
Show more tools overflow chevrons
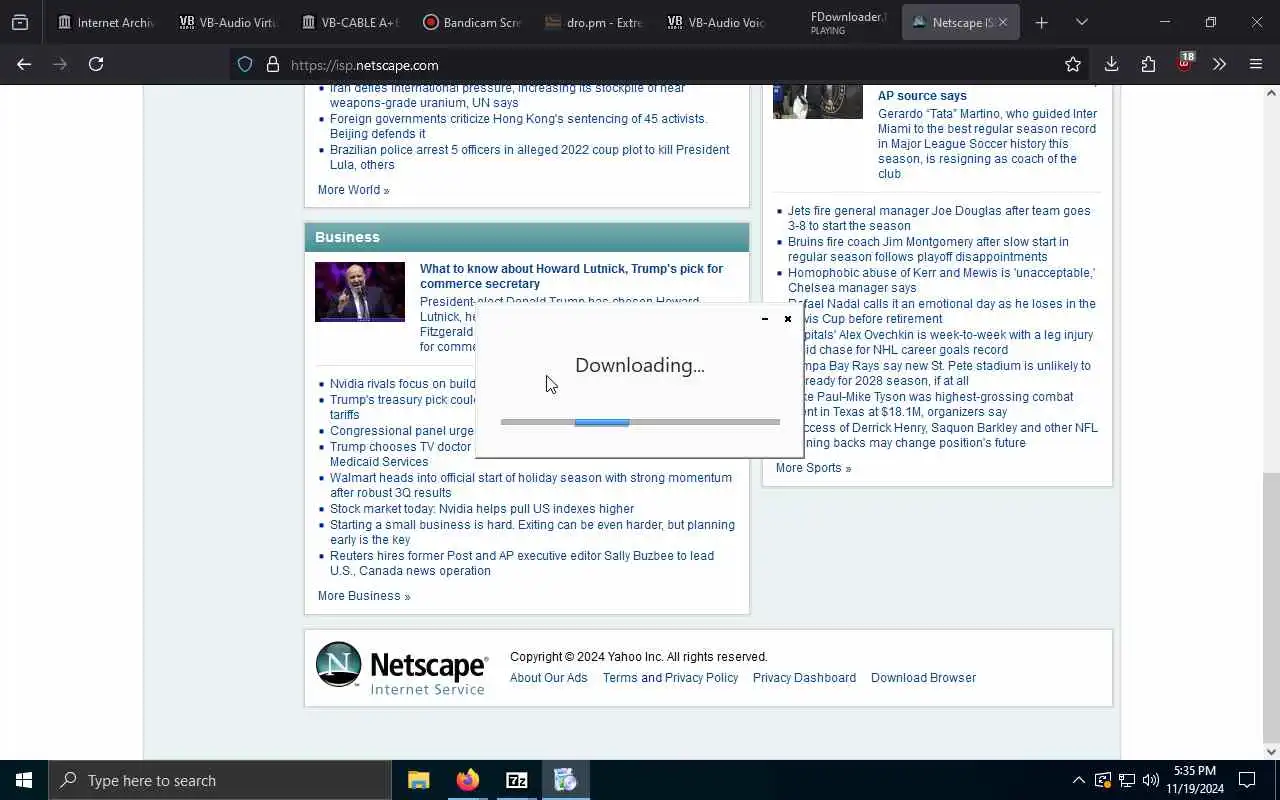1219,64
